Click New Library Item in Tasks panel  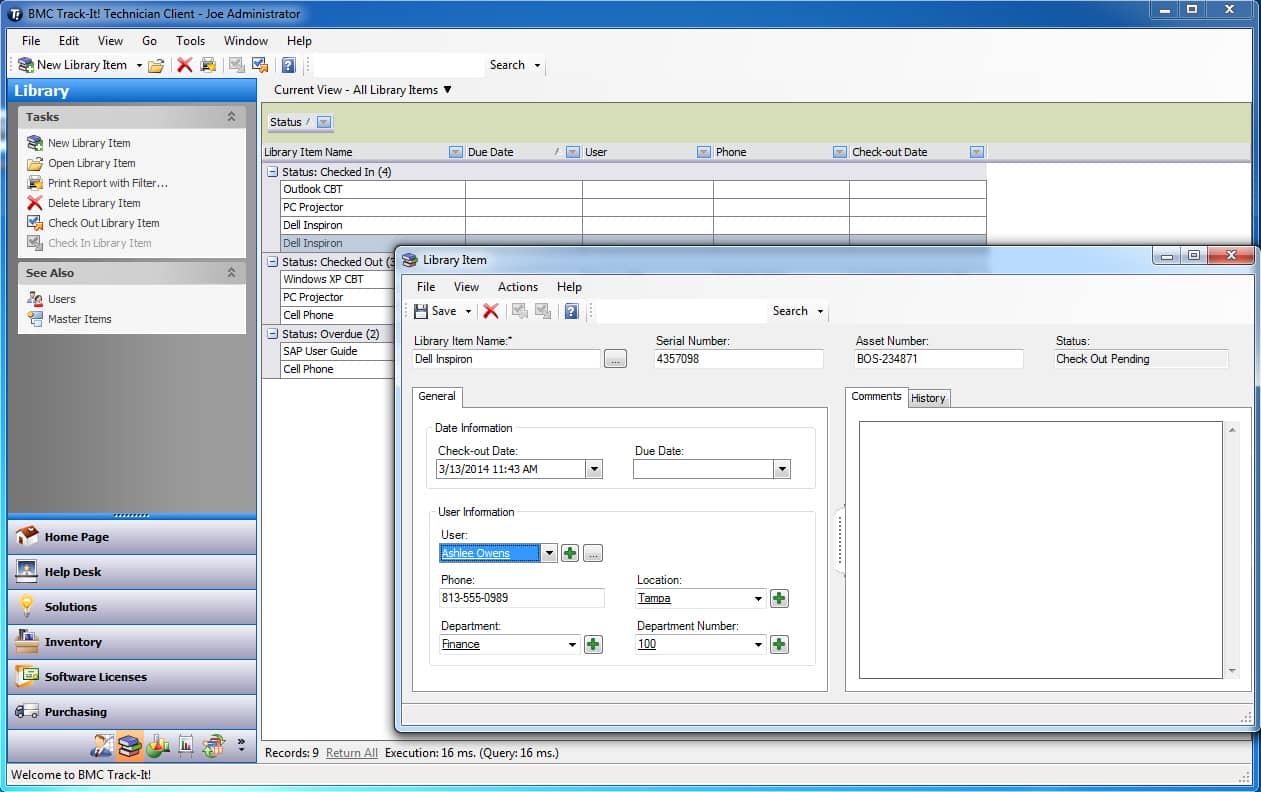coord(89,143)
